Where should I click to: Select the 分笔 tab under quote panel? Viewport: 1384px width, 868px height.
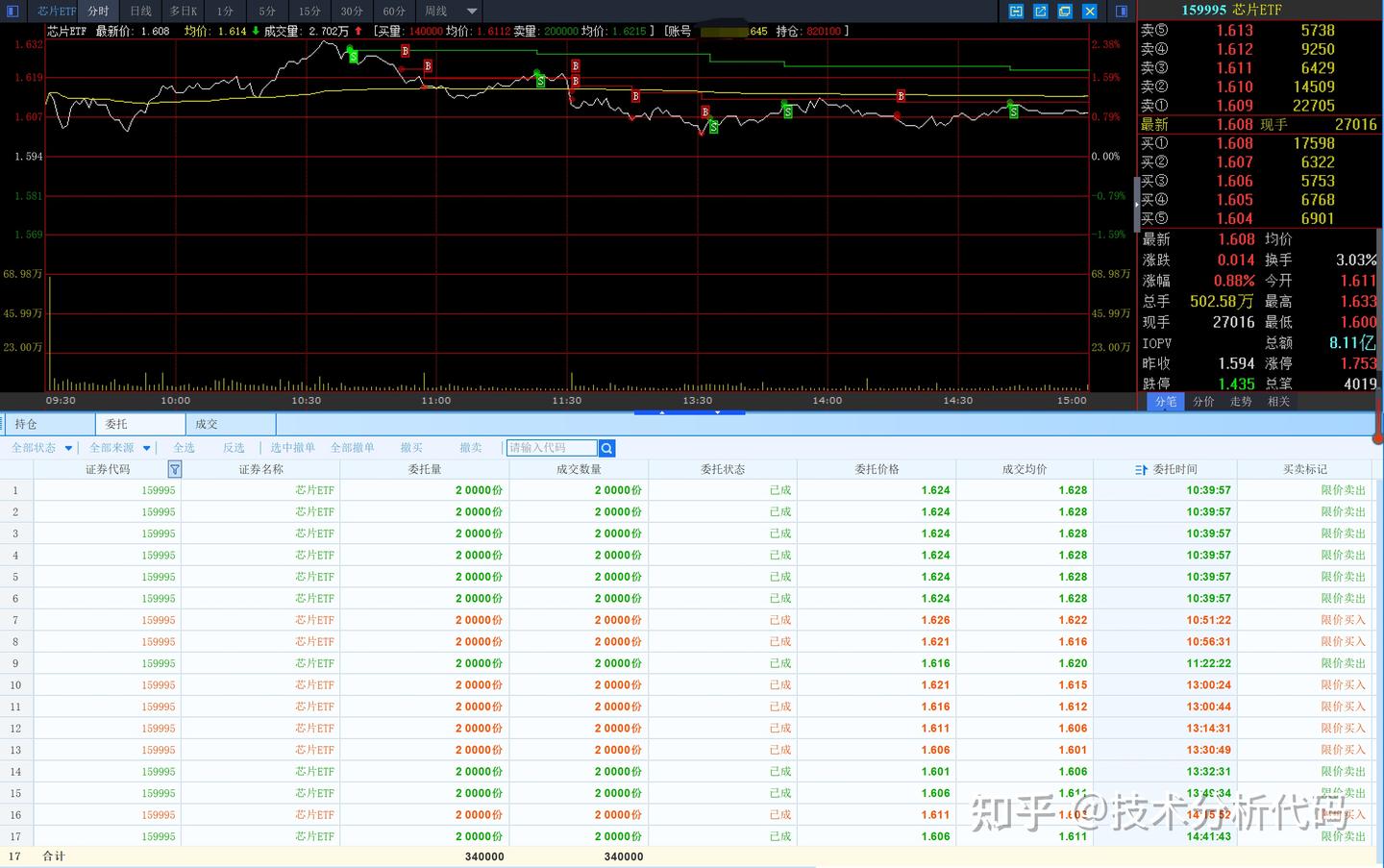click(1166, 402)
